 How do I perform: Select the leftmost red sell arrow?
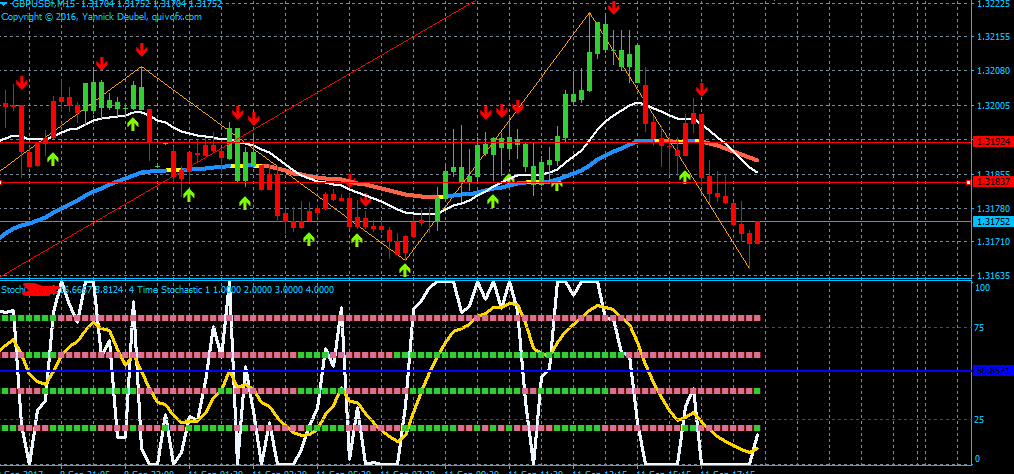[22, 83]
